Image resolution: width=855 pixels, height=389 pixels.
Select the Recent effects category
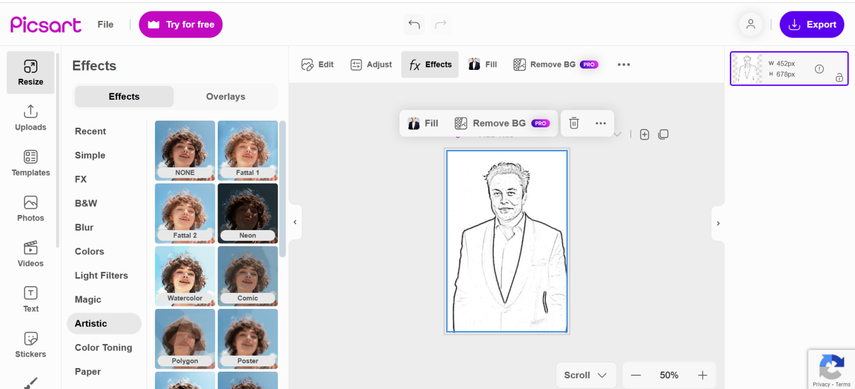(x=91, y=131)
